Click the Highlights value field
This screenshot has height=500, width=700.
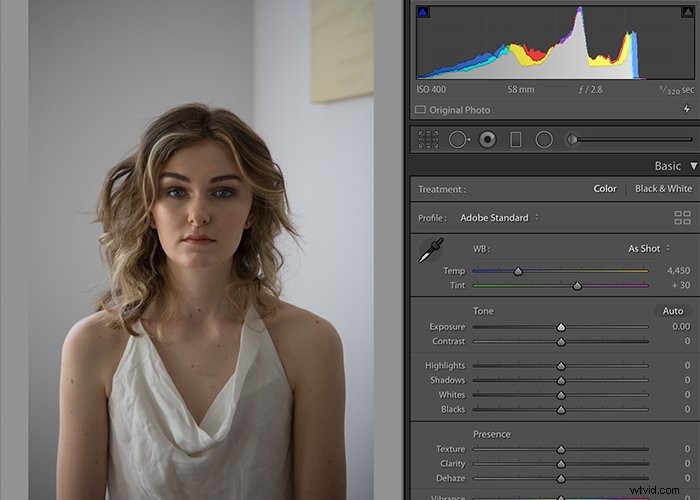688,365
